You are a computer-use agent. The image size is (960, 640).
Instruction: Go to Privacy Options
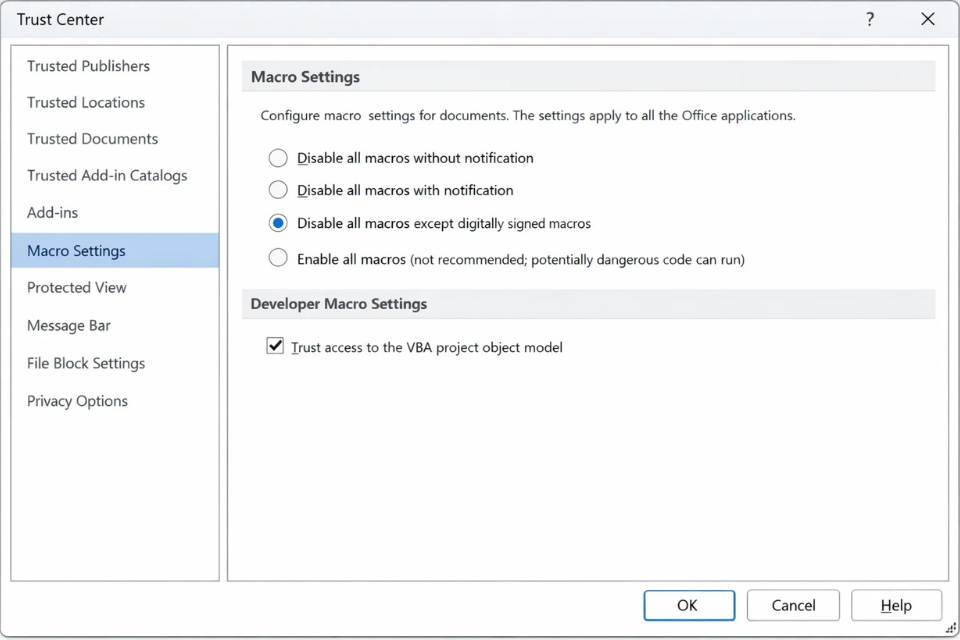(x=77, y=401)
